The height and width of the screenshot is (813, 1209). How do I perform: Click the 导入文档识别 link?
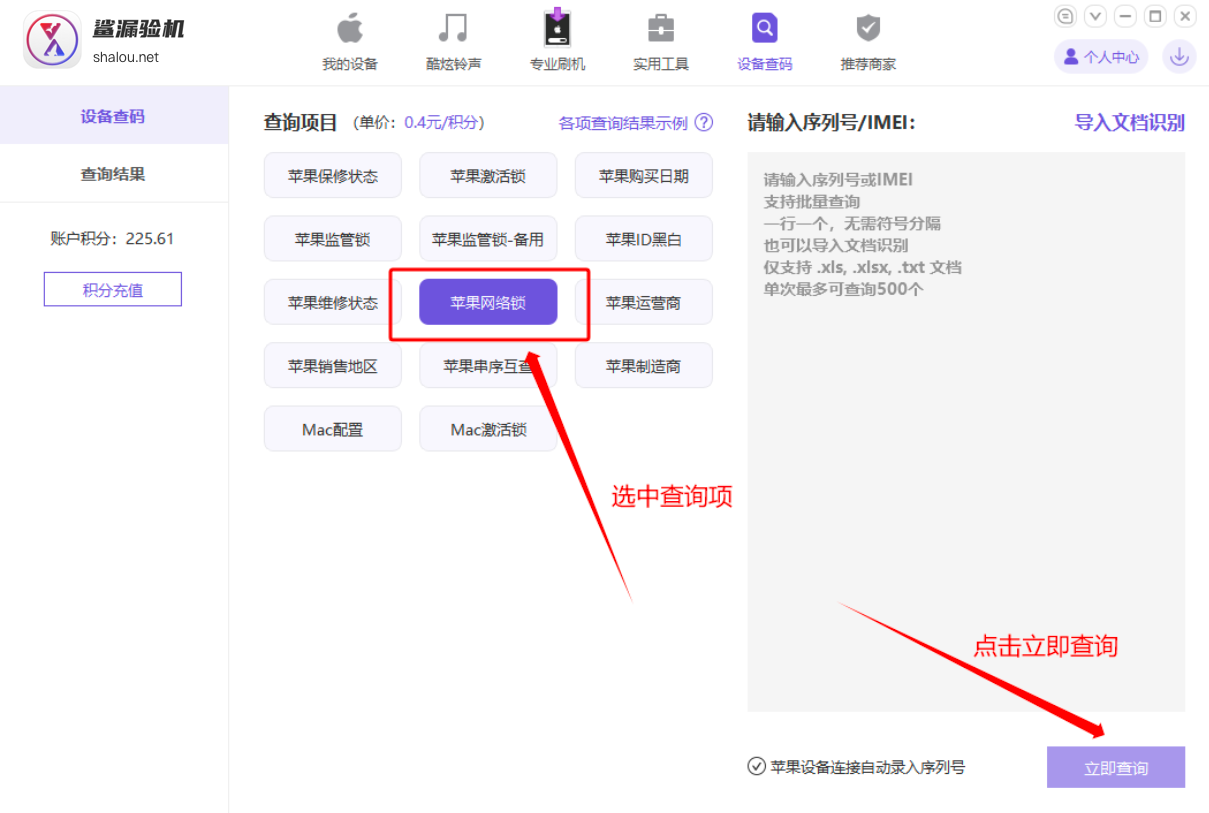point(1129,121)
